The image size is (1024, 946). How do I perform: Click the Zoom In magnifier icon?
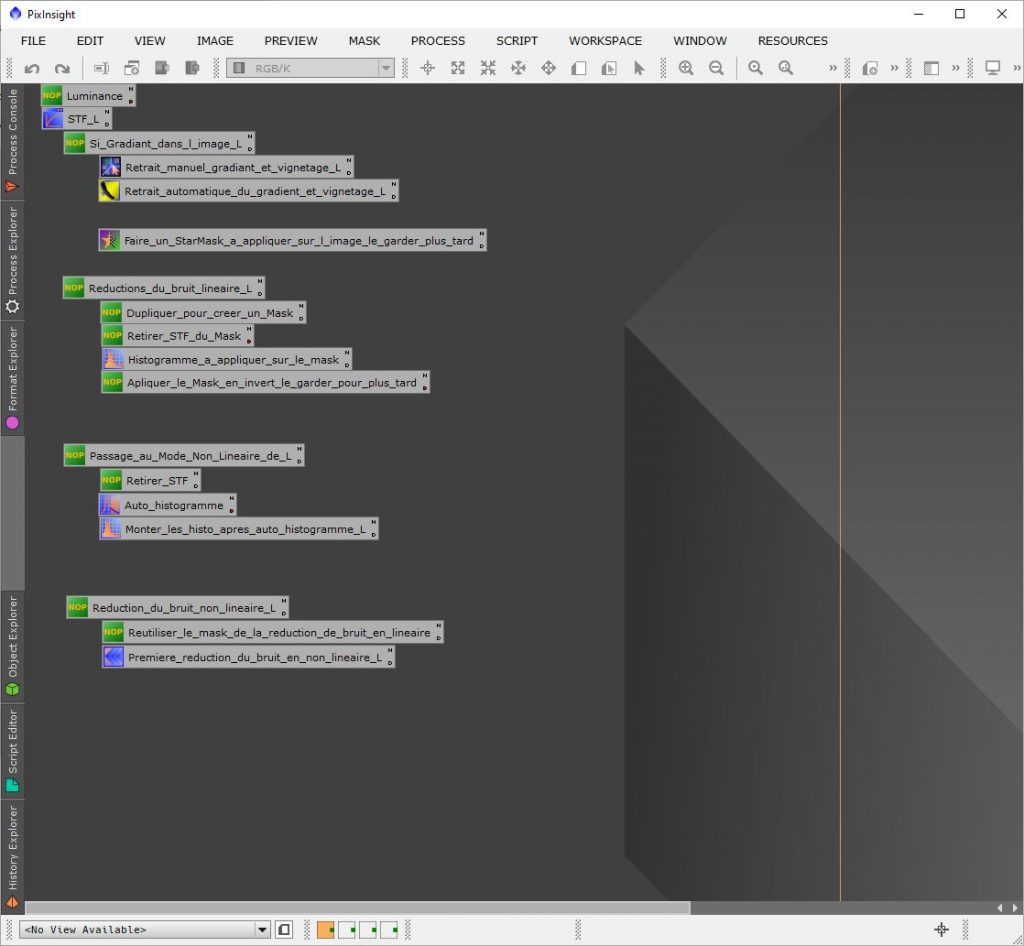[686, 68]
